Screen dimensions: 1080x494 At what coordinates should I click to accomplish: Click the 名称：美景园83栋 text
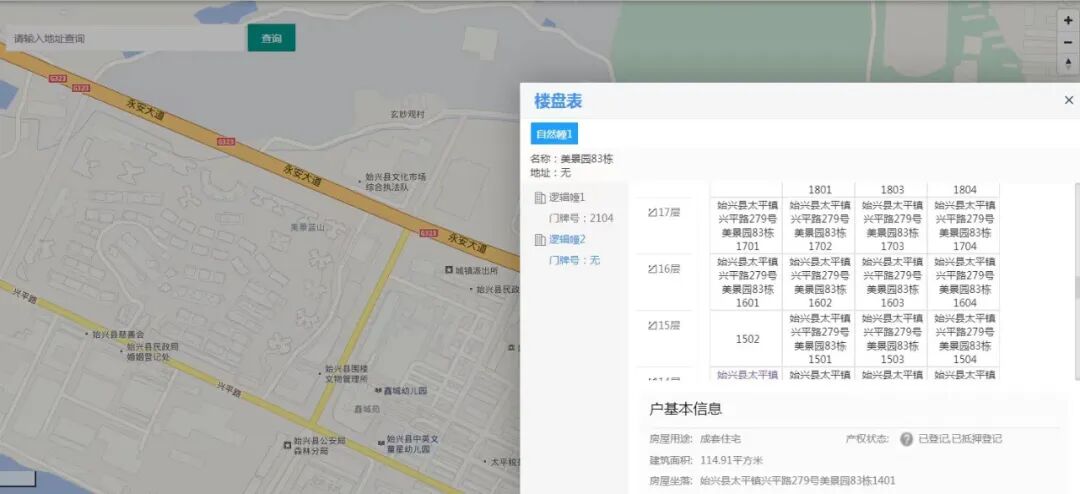coord(572,158)
